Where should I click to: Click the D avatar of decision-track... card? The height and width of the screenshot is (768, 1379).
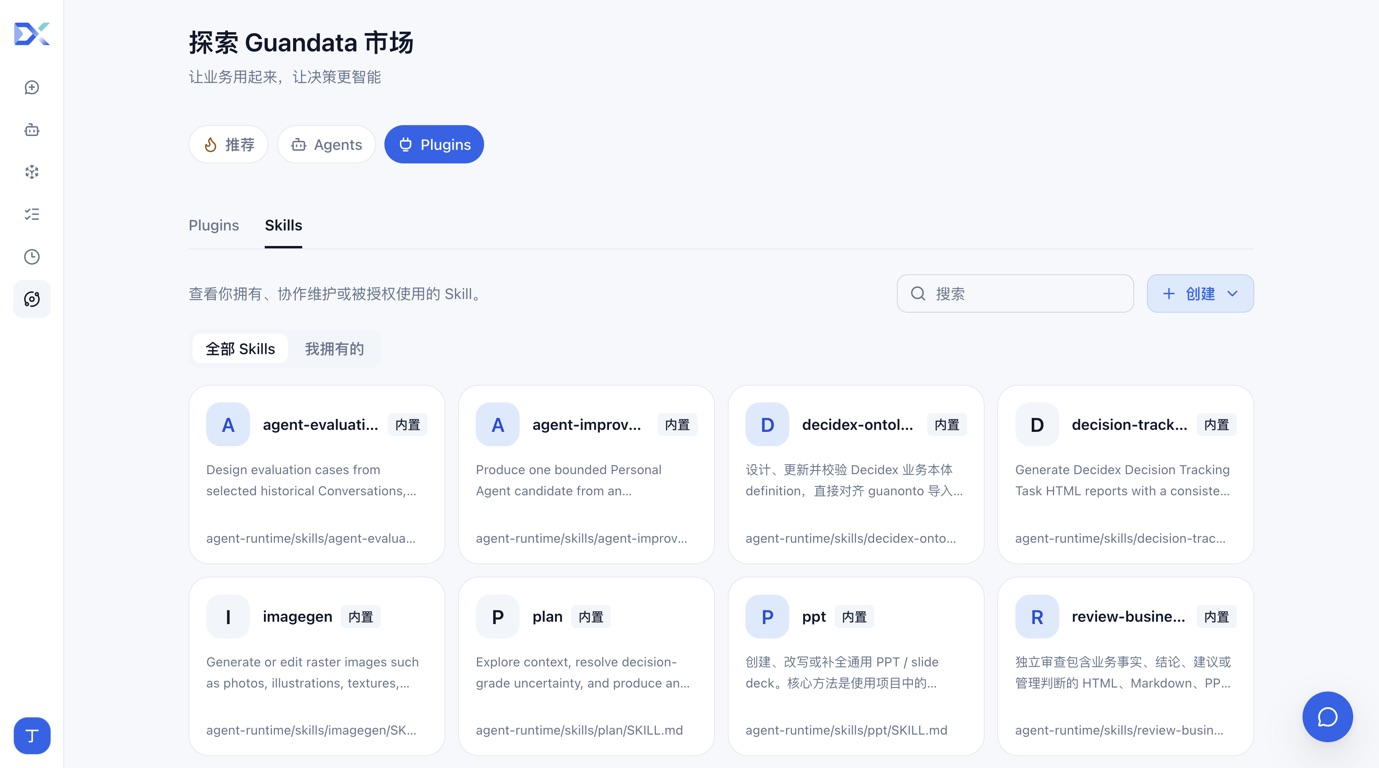point(1036,425)
